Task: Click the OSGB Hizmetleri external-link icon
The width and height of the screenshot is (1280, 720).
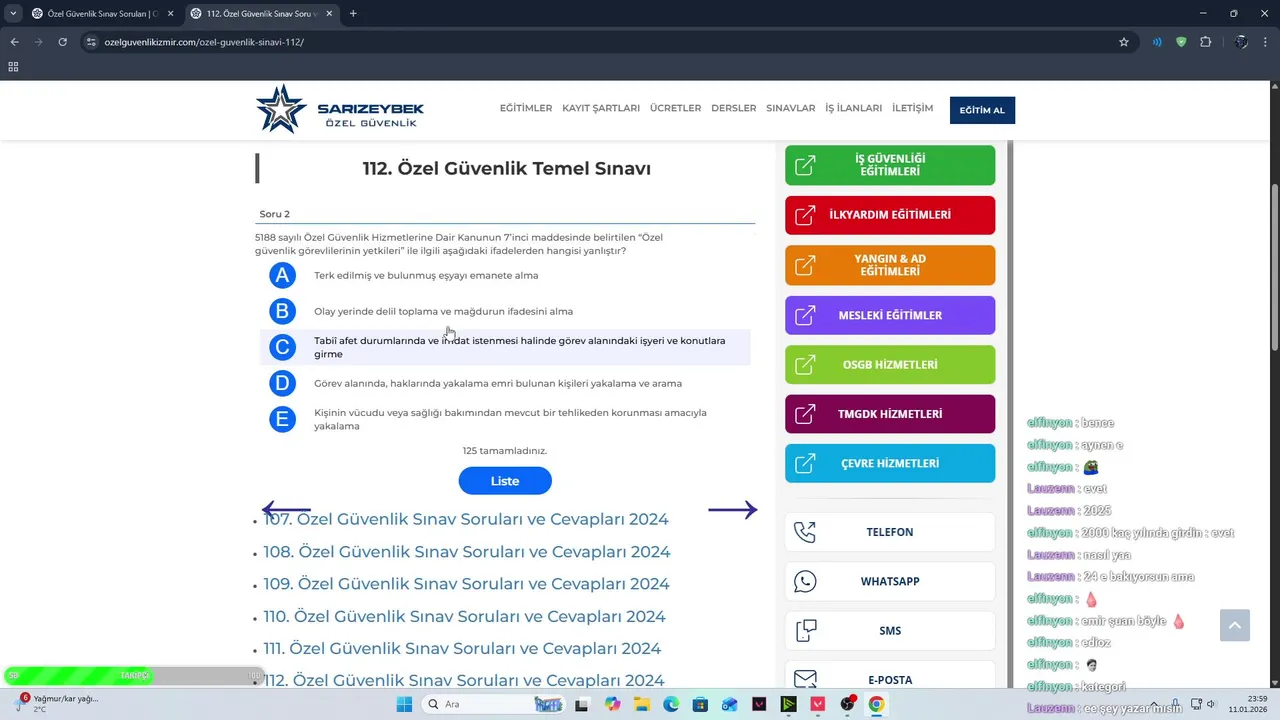Action: click(805, 365)
